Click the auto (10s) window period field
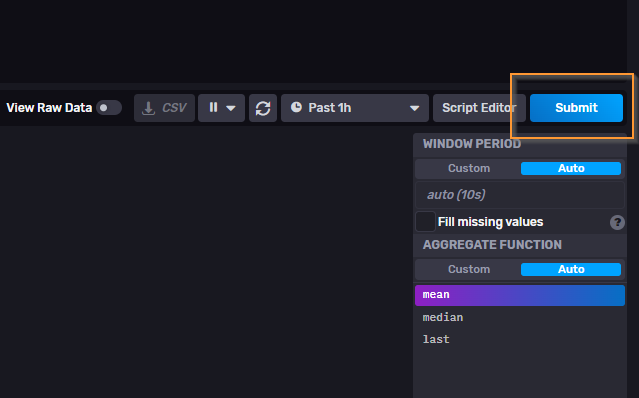639x398 pixels. click(x=520, y=195)
